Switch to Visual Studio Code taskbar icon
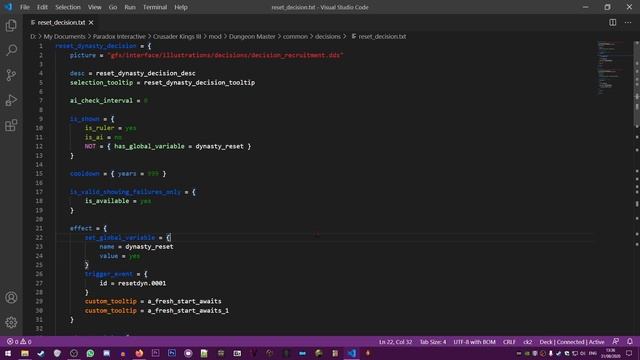 [x=351, y=353]
